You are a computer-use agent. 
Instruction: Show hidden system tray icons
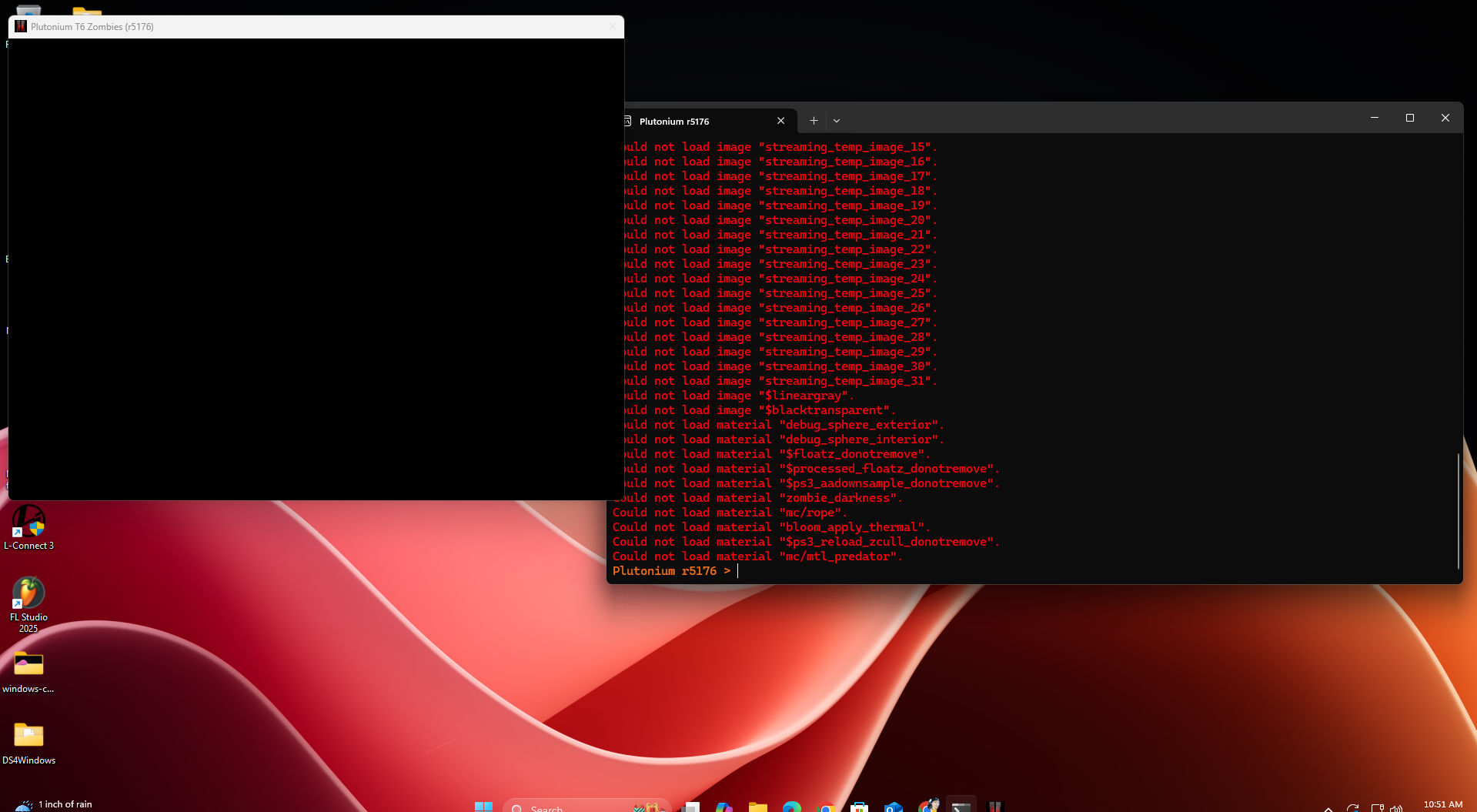(1328, 808)
